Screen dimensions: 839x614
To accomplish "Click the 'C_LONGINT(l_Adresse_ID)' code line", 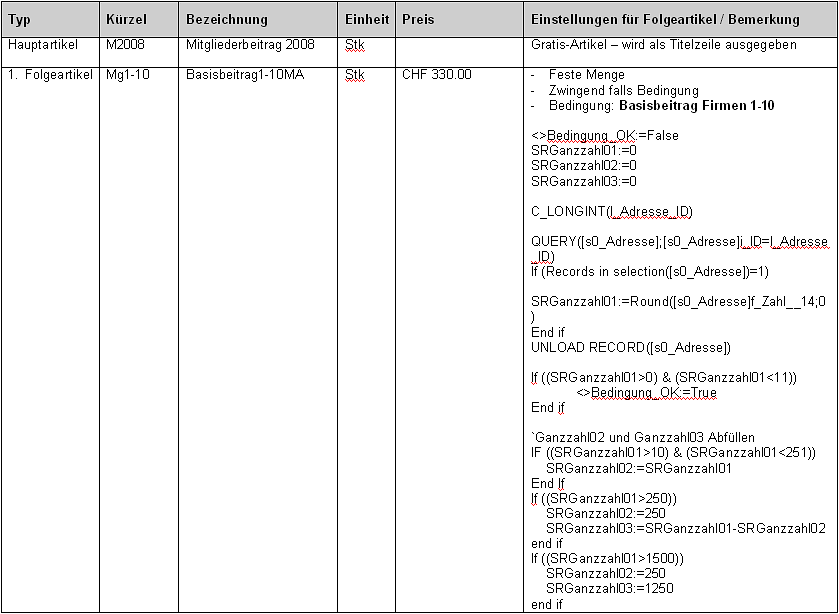I will tap(611, 211).
